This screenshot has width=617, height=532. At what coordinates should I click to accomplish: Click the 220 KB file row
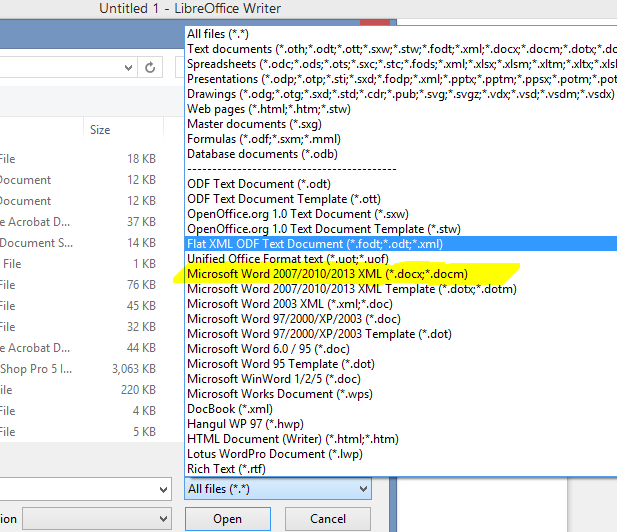[82, 390]
